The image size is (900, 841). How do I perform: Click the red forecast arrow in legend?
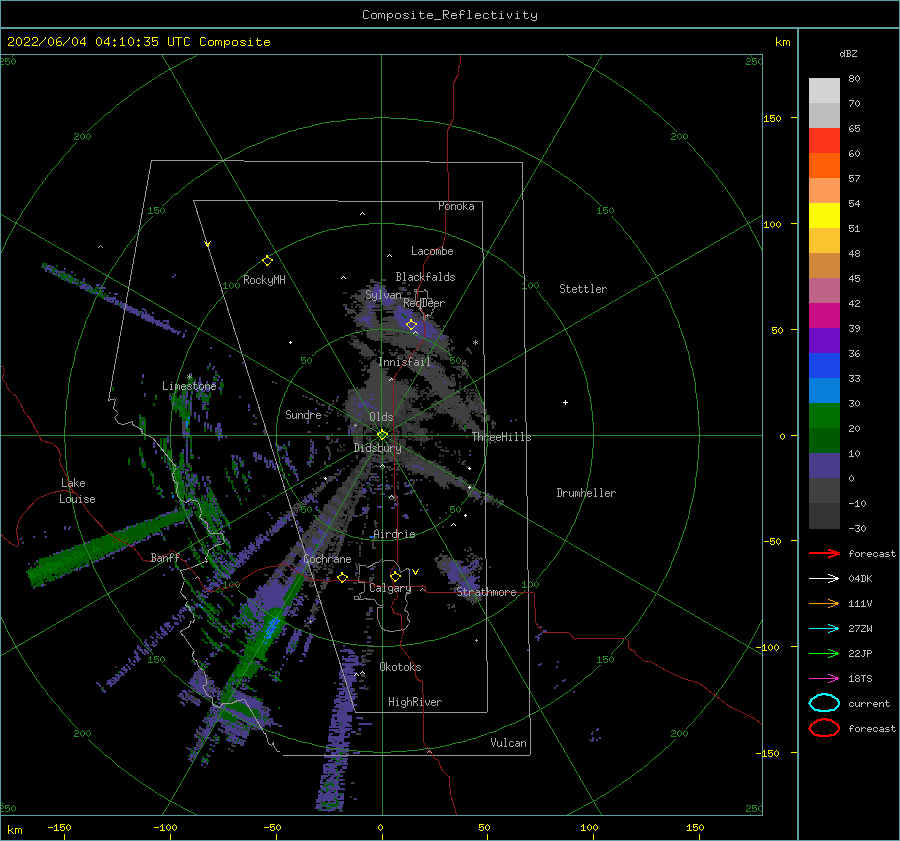coord(824,553)
